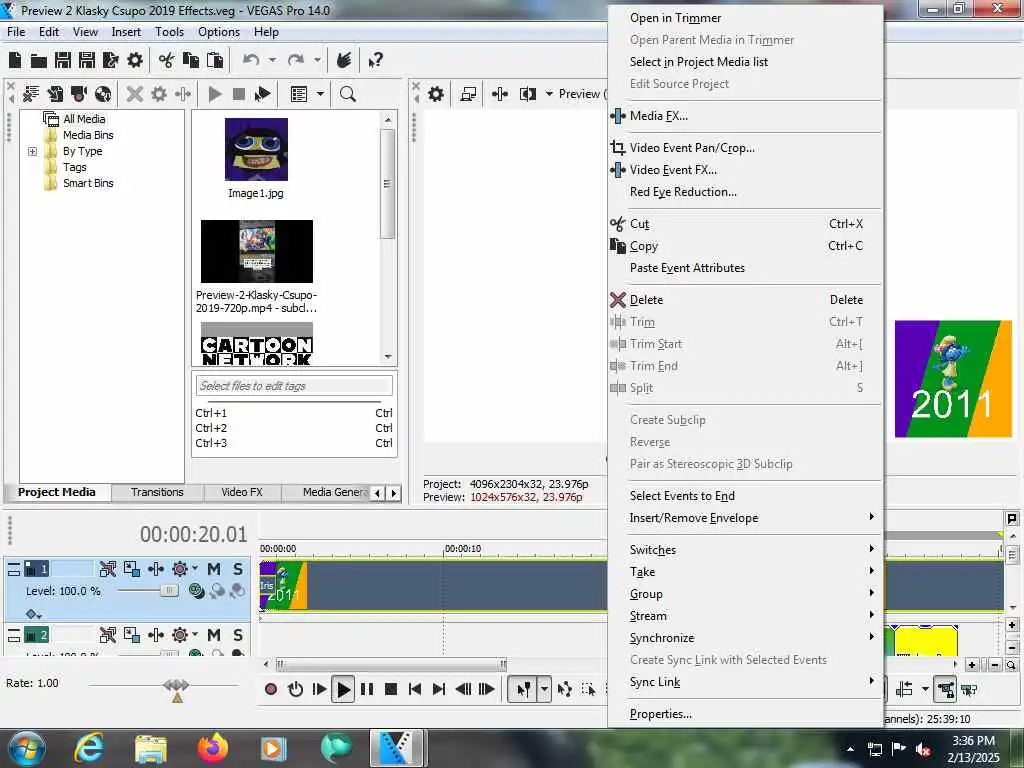The image size is (1024, 768).
Task: Click Select Events to End
Action: pos(745,496)
